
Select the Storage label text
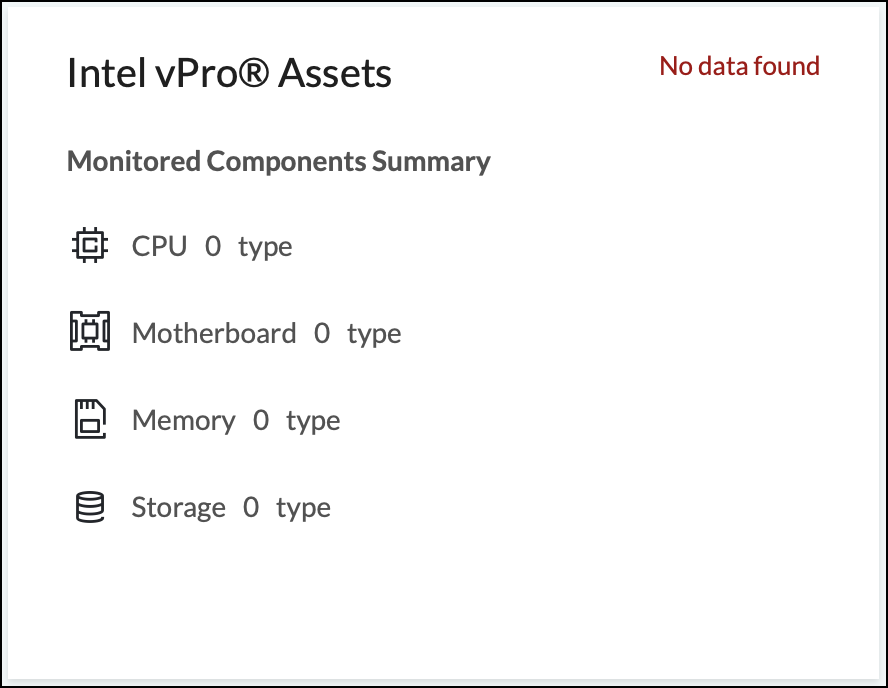tap(179, 507)
